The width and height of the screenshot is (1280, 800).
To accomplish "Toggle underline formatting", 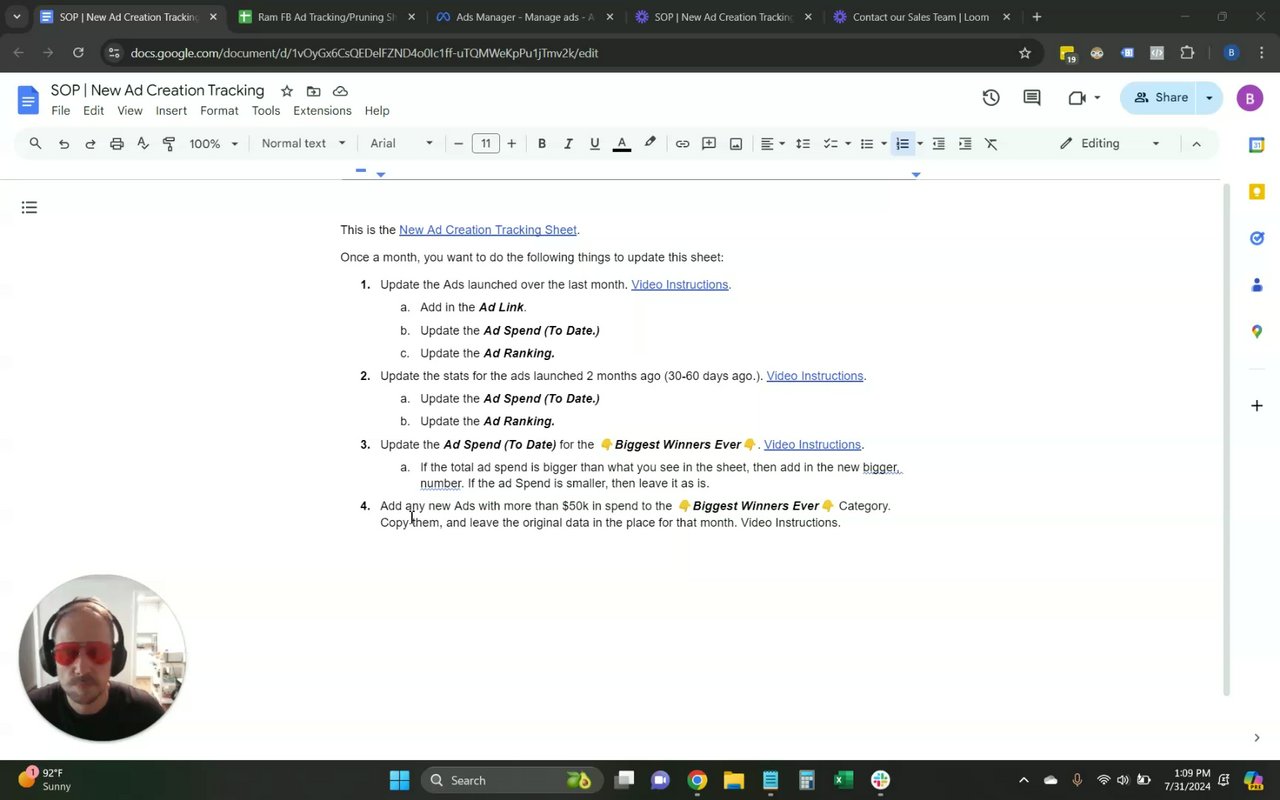I will [x=594, y=144].
